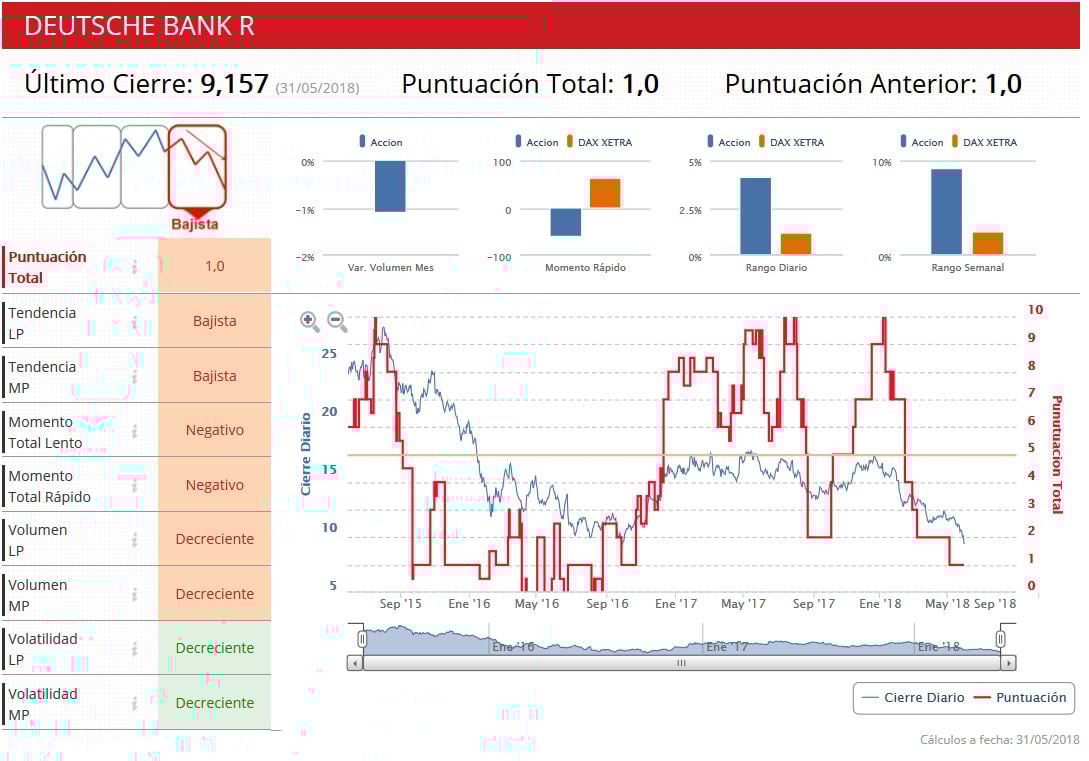1089x761 pixels.
Task: Click blue Accion bar in Rango Diario
Action: (756, 216)
